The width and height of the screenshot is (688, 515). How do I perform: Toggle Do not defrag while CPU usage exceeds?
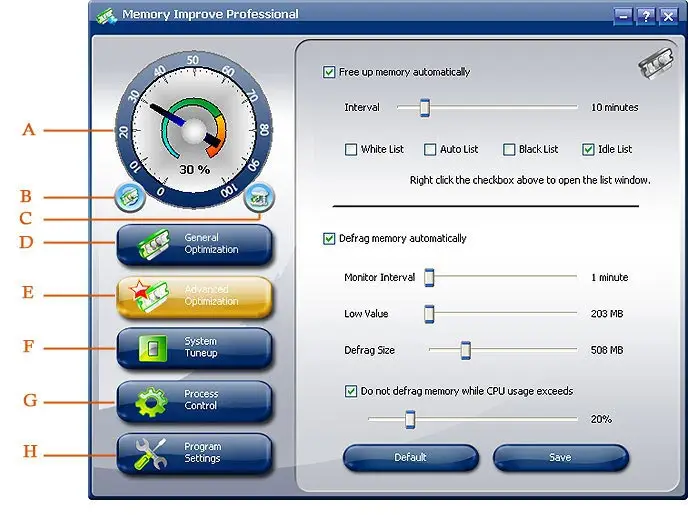point(351,391)
